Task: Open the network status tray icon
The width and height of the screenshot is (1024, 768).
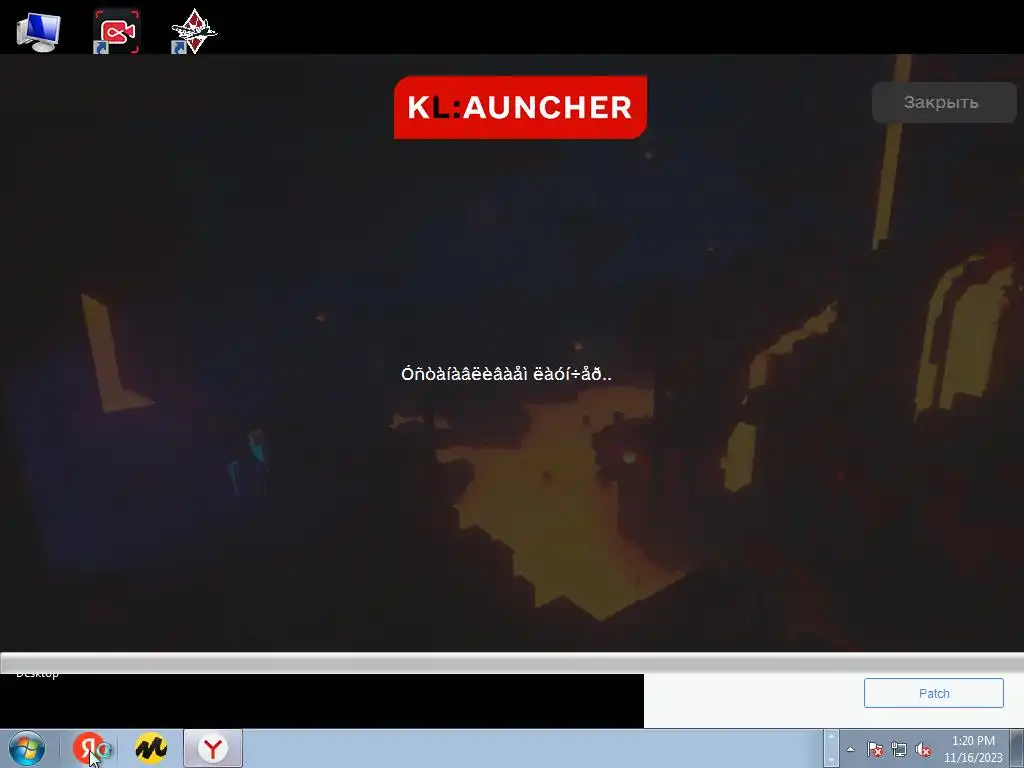Action: point(899,749)
